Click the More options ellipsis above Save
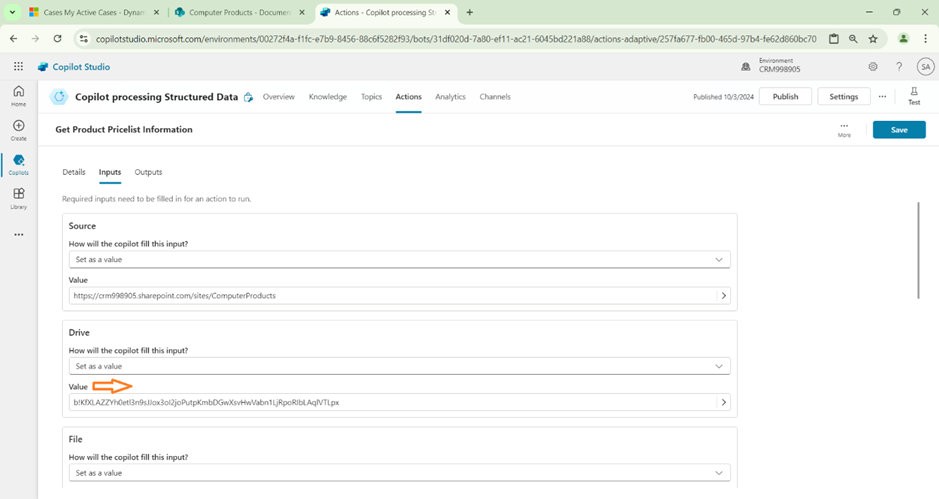 tap(844, 129)
